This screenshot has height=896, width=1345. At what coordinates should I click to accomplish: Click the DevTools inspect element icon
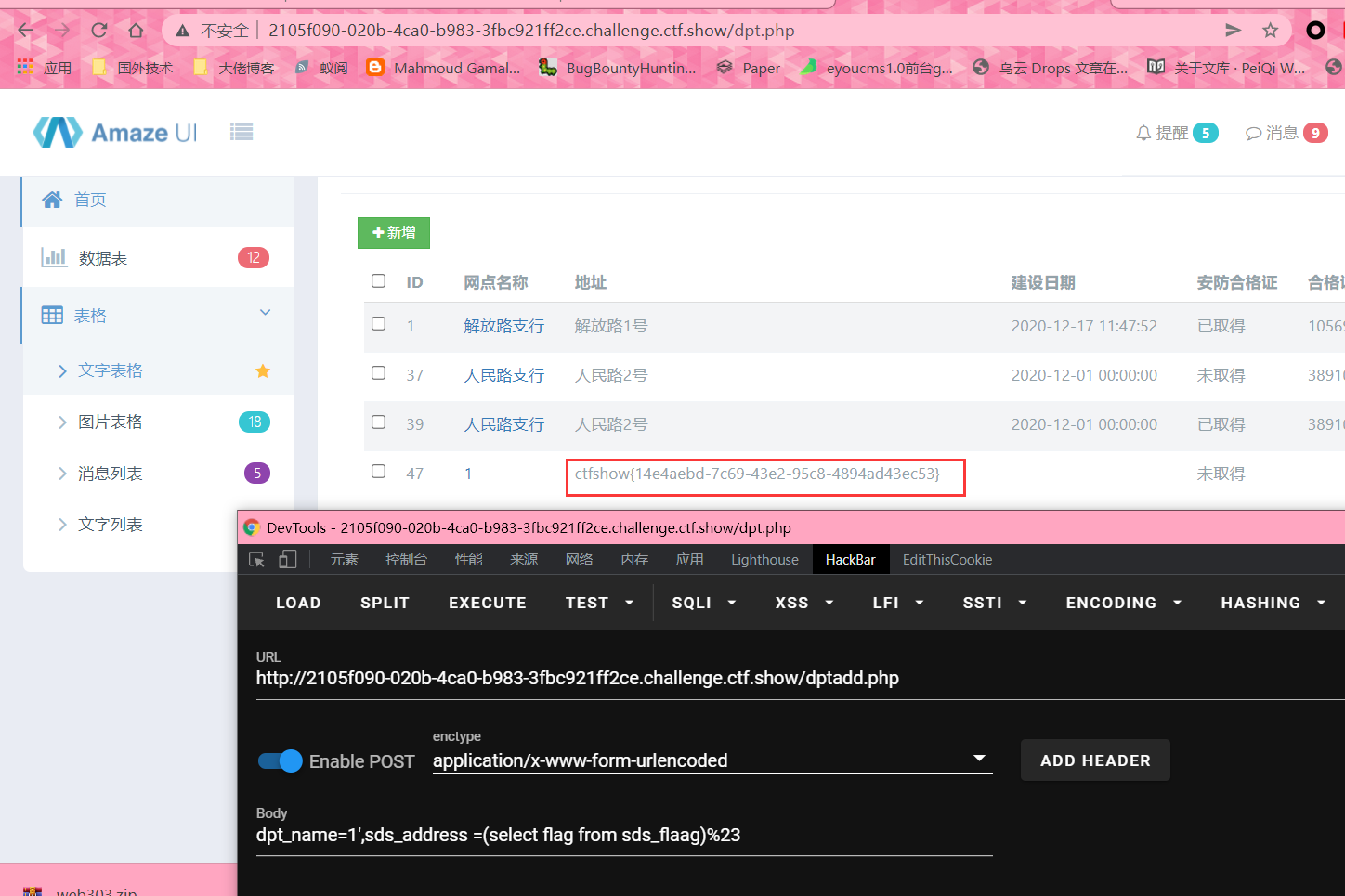click(257, 559)
